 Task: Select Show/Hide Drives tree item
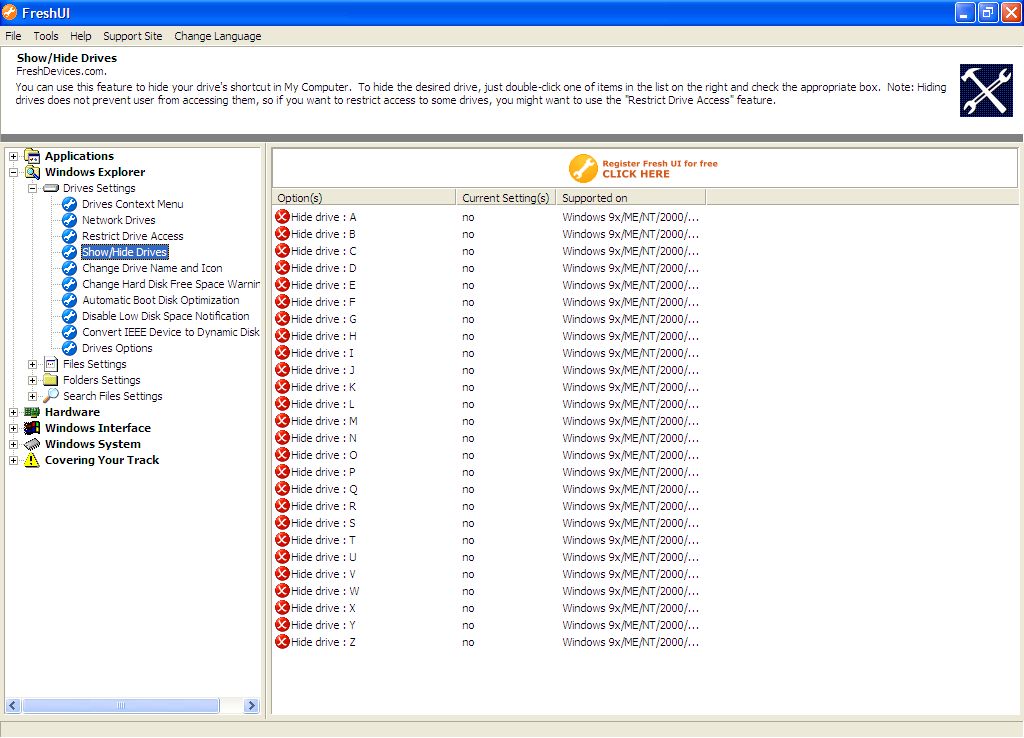point(124,252)
